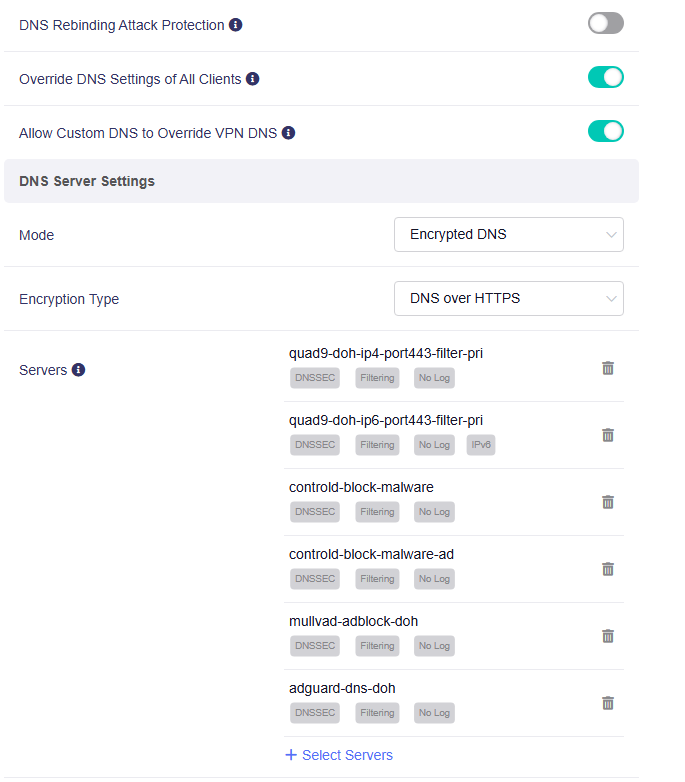The image size is (685, 782).
Task: Open the Mode dropdown showing Encrypted DNS
Action: point(509,234)
